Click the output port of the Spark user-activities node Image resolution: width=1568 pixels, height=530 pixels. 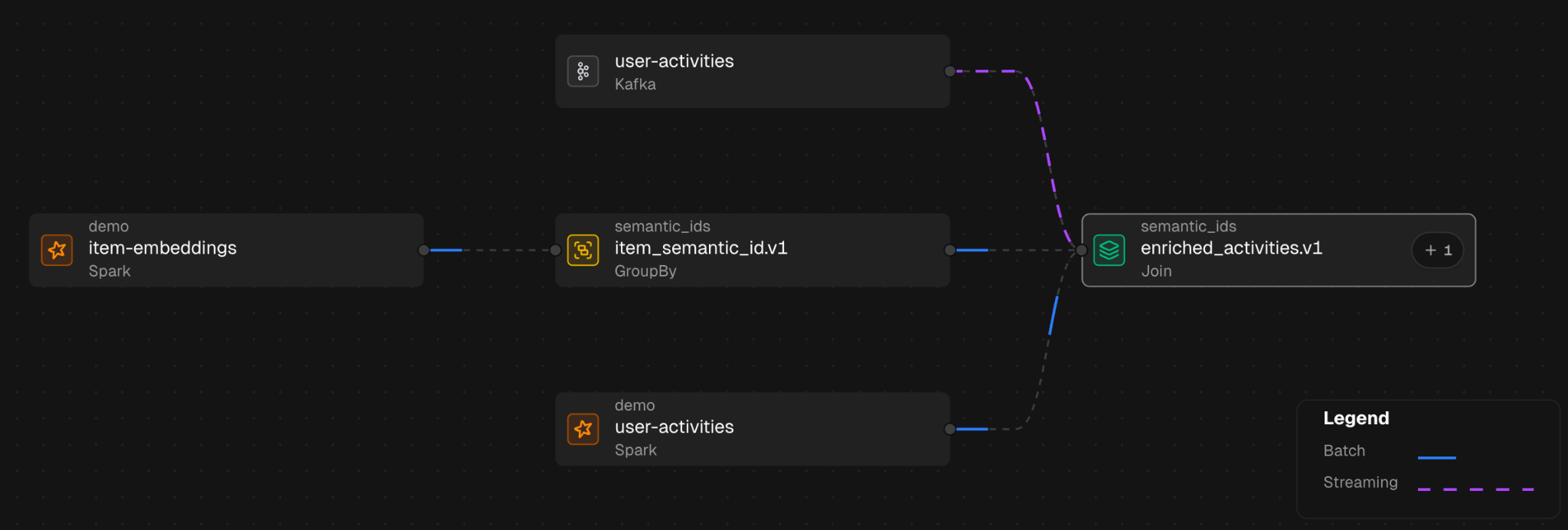(950, 429)
